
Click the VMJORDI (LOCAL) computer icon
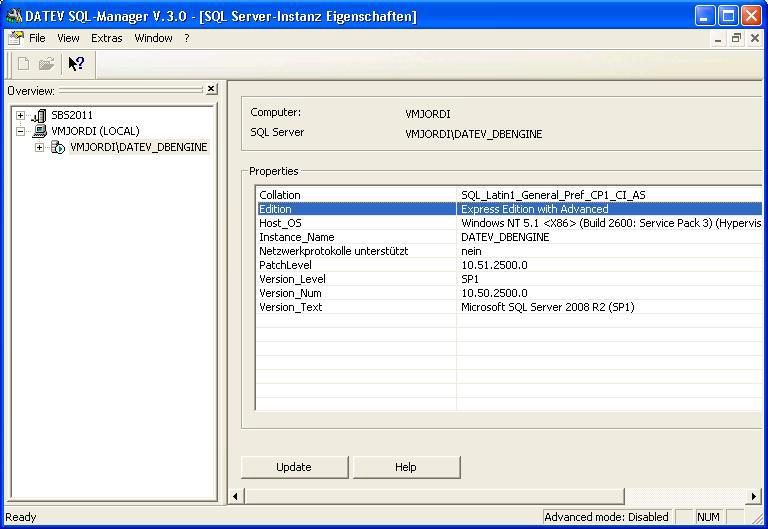(39, 131)
